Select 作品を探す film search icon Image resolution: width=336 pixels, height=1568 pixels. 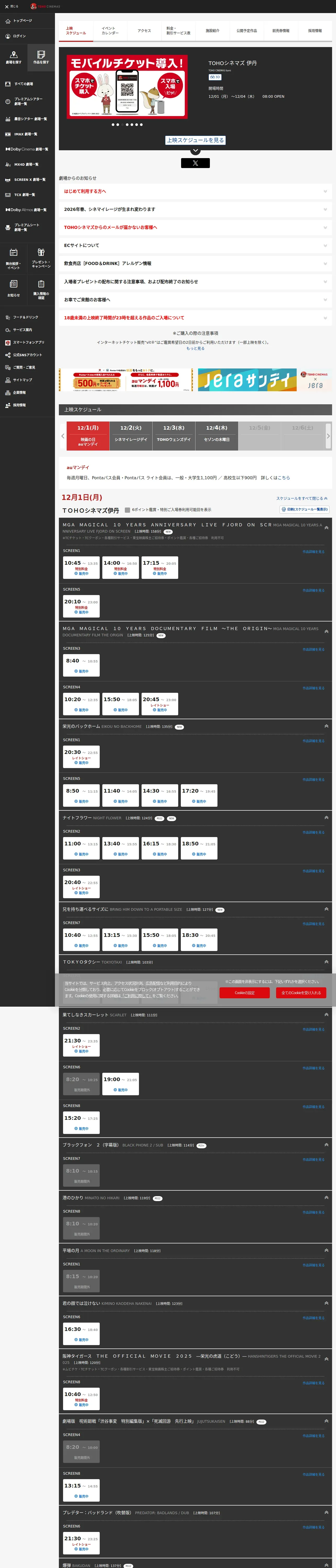41,57
